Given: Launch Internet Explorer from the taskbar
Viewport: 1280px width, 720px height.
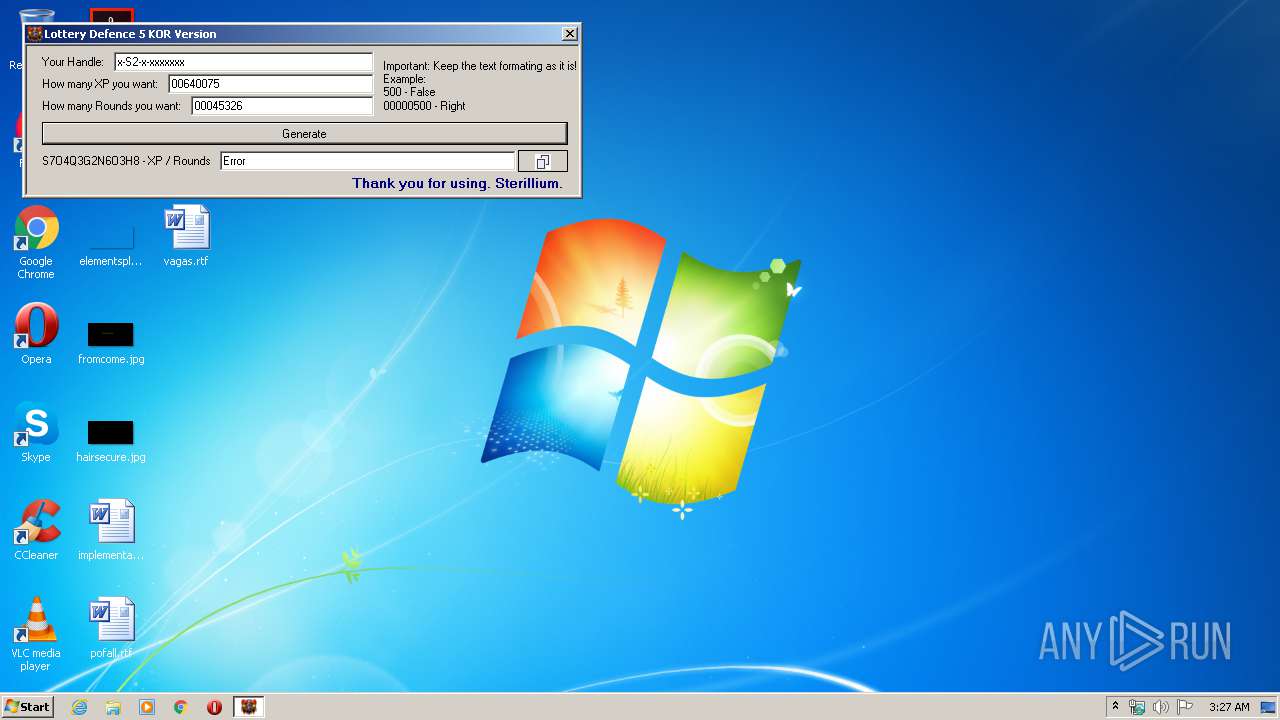Looking at the screenshot, I should [x=79, y=707].
